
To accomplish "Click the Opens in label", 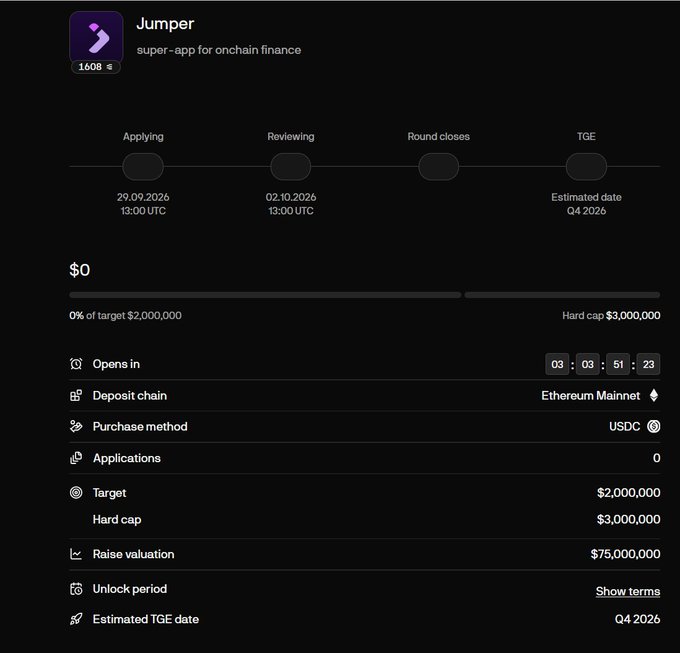I will pos(116,364).
